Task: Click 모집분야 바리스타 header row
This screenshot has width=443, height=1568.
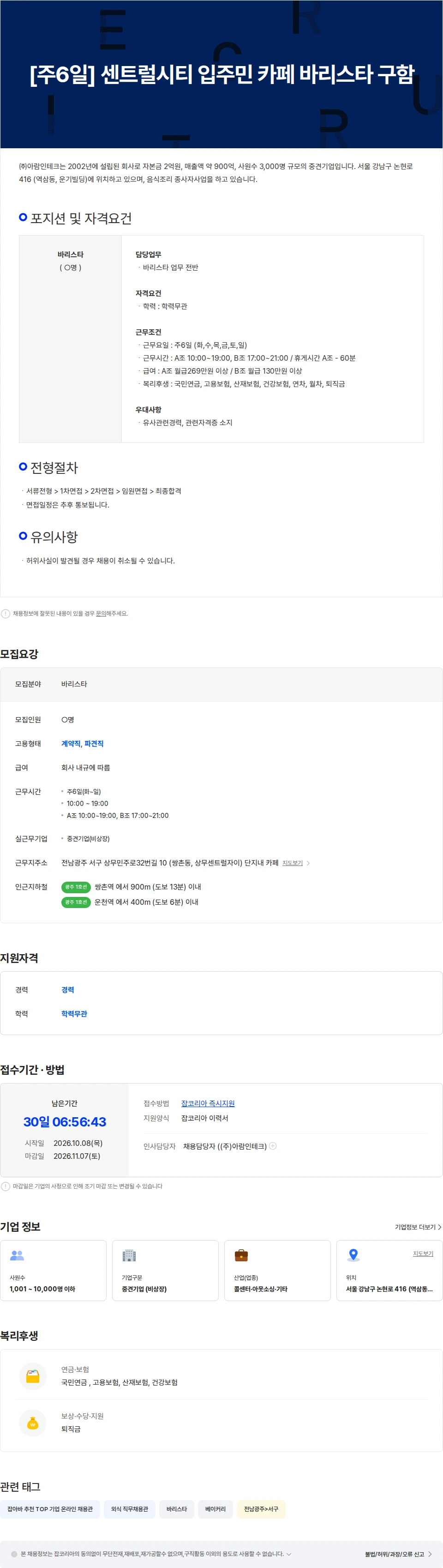Action: [221, 684]
